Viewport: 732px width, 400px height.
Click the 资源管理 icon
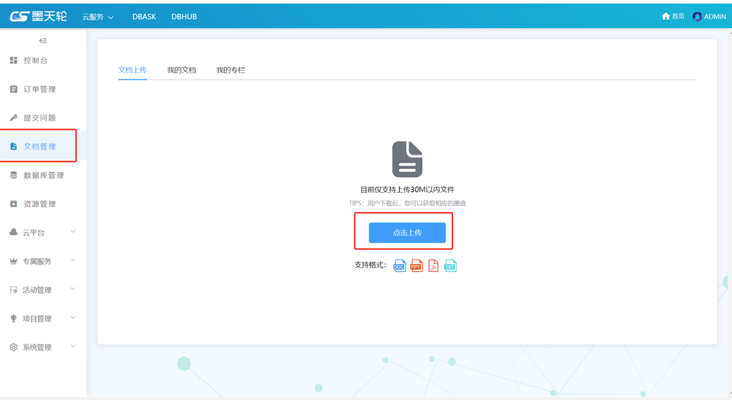(14, 204)
